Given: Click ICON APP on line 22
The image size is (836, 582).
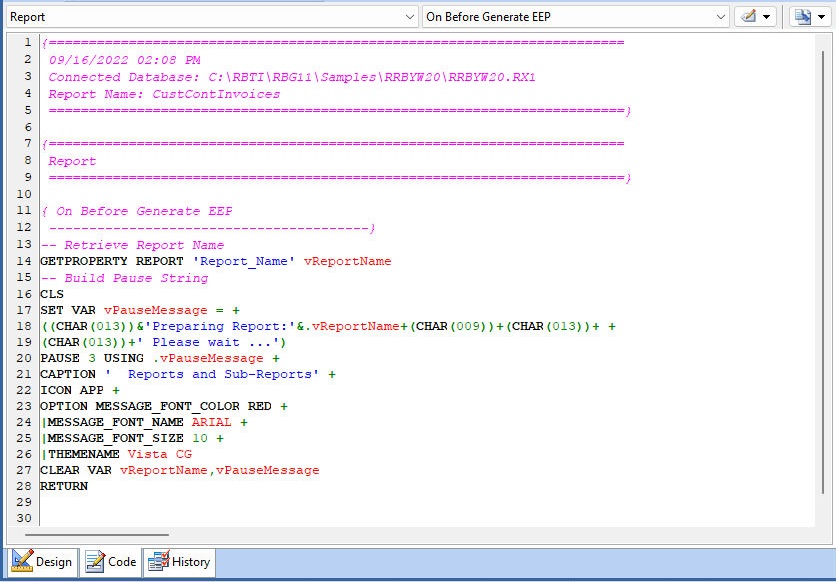Looking at the screenshot, I should [71, 390].
